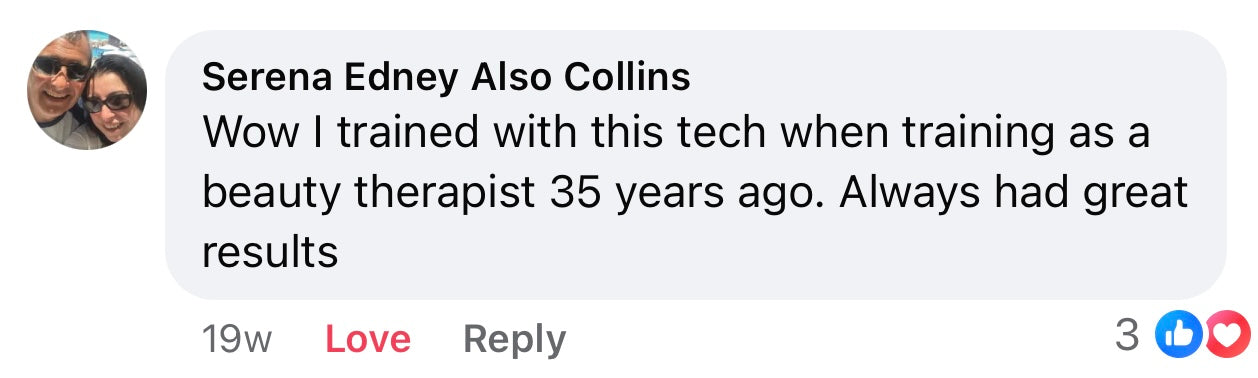1258x378 pixels.
Task: Show who reacted via the reaction icons cluster
Action: click(1203, 338)
